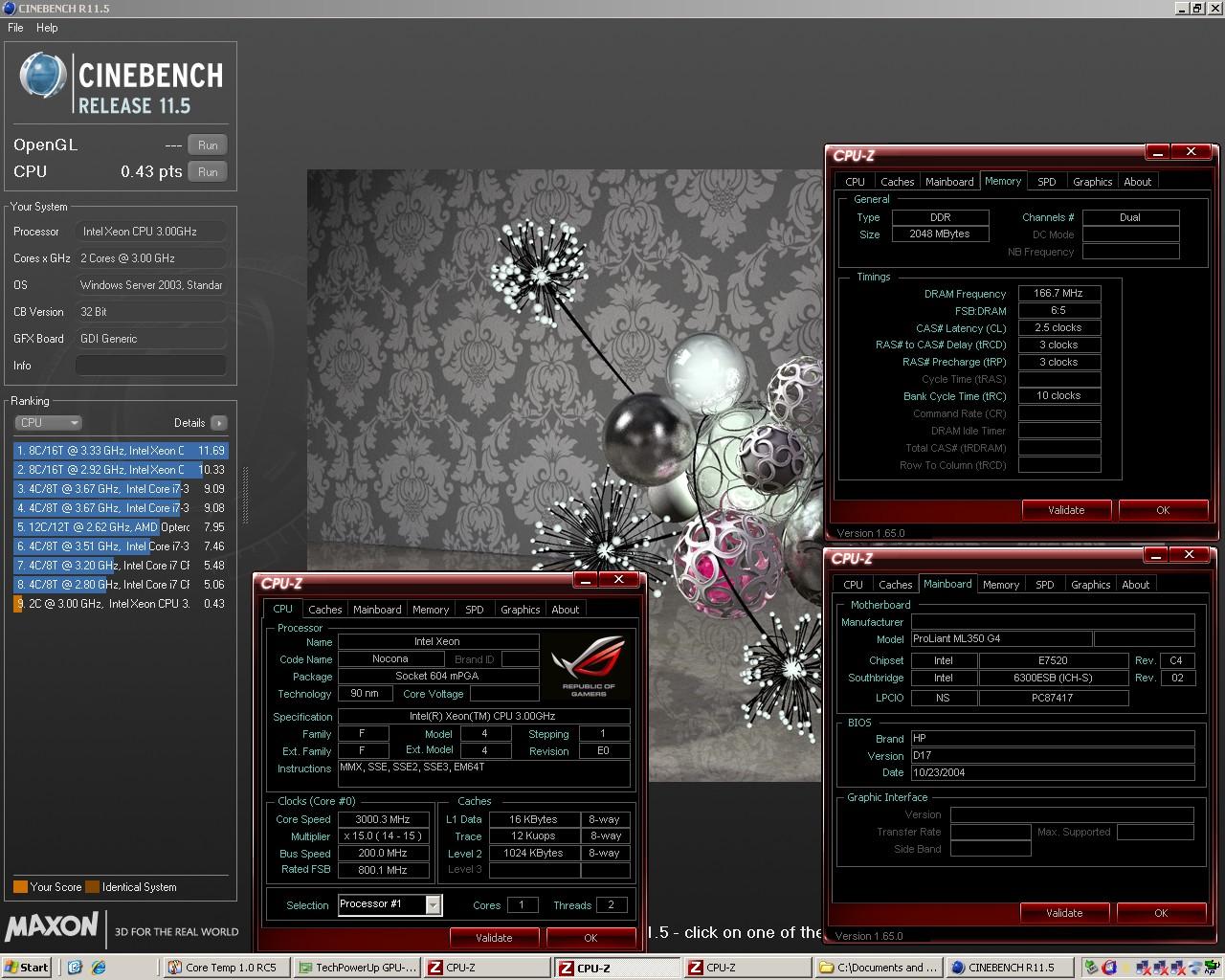Click Validate in the Mainboard CPU-Z window
1225x980 pixels.
(1064, 913)
